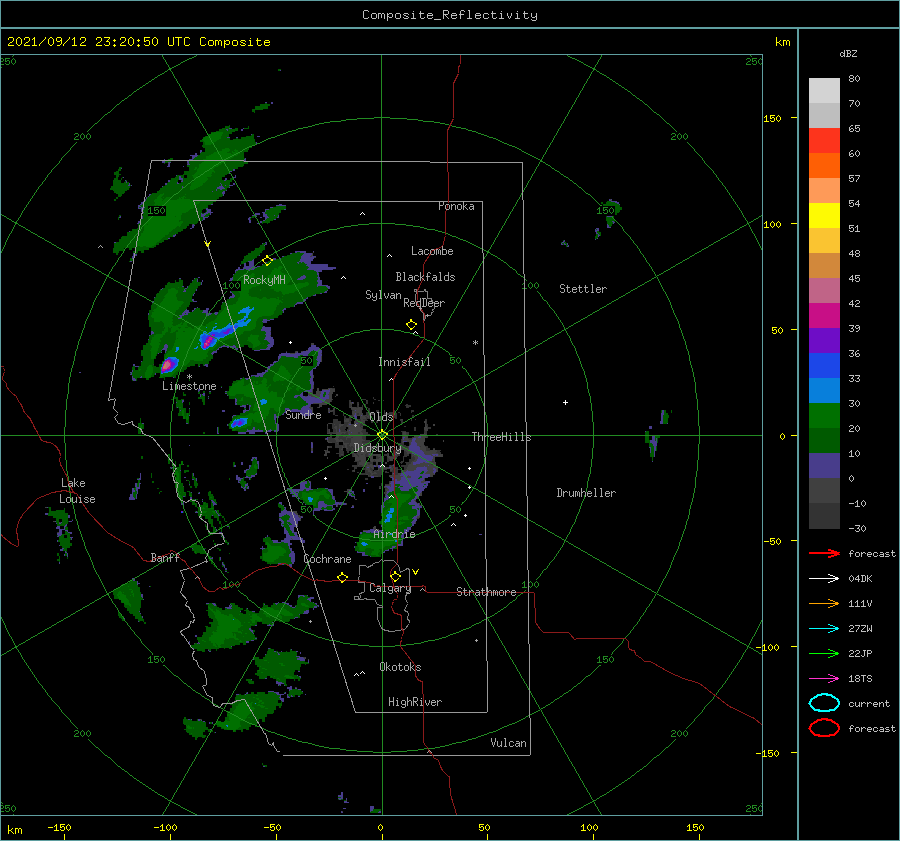This screenshot has width=900, height=841.
Task: Click the Calgary city label
Action: [x=390, y=588]
